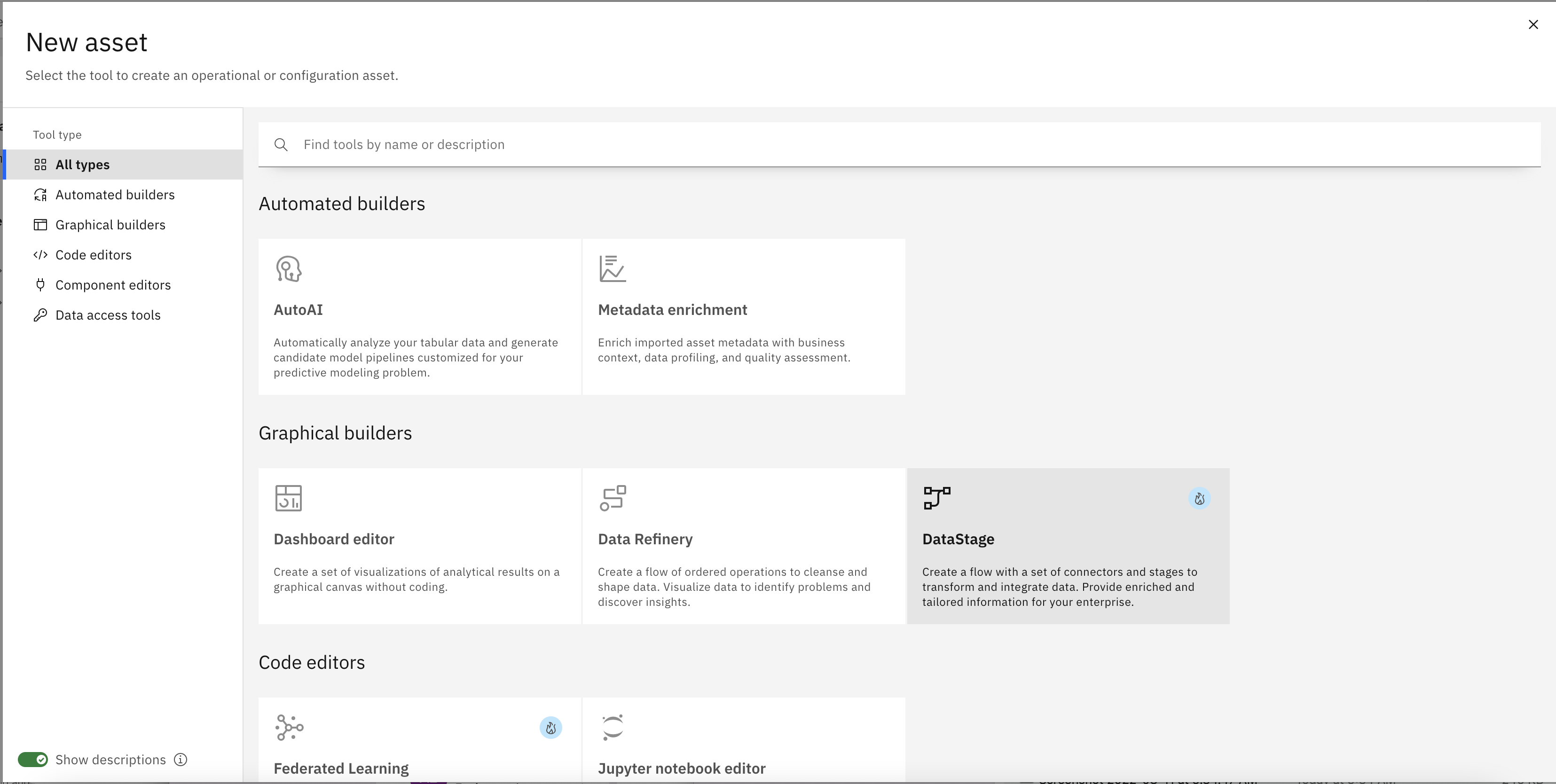The image size is (1556, 784).
Task: Open the AutoAI tool title
Action: coord(299,309)
